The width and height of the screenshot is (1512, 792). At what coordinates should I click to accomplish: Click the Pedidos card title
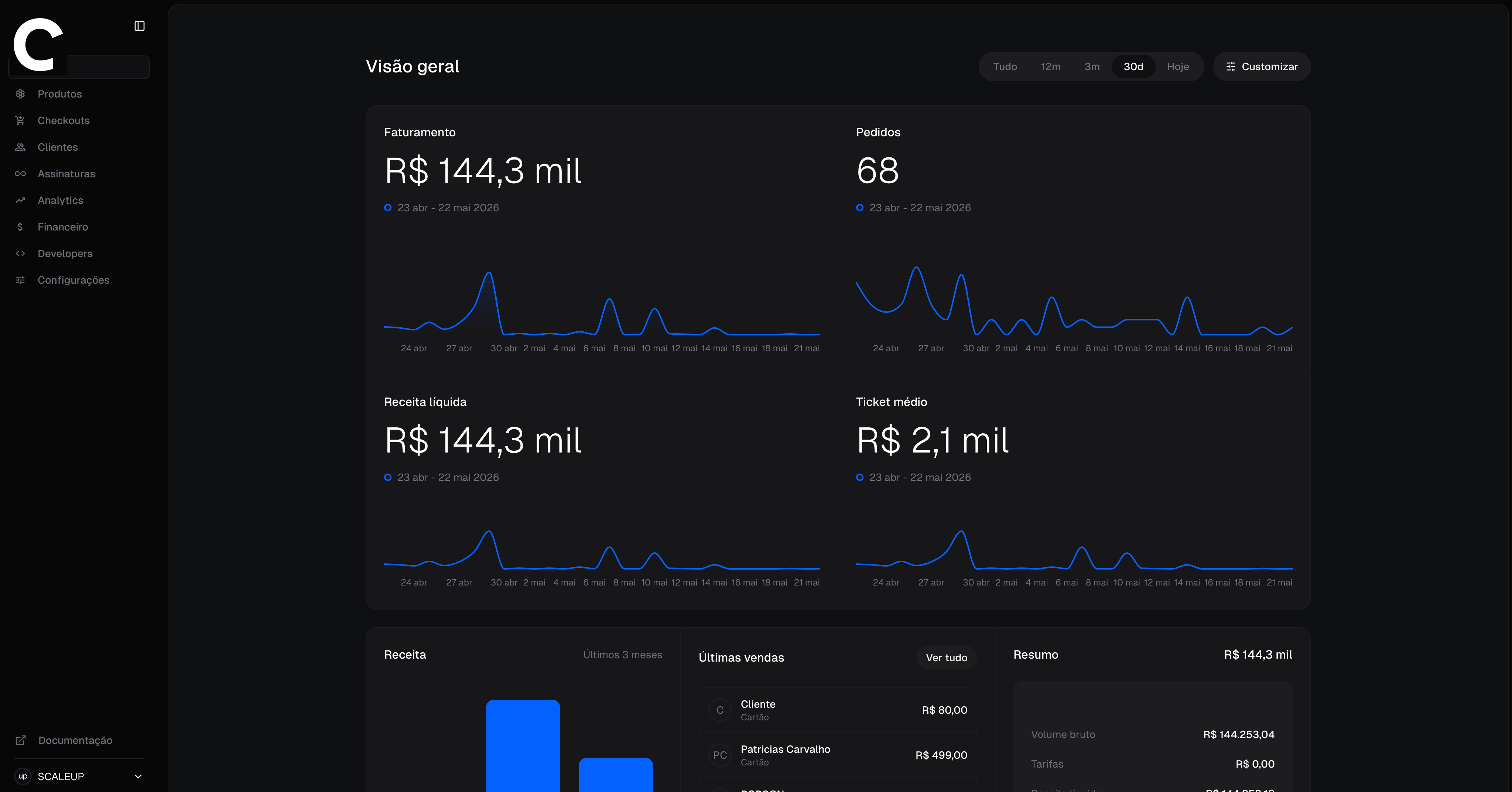(x=878, y=132)
